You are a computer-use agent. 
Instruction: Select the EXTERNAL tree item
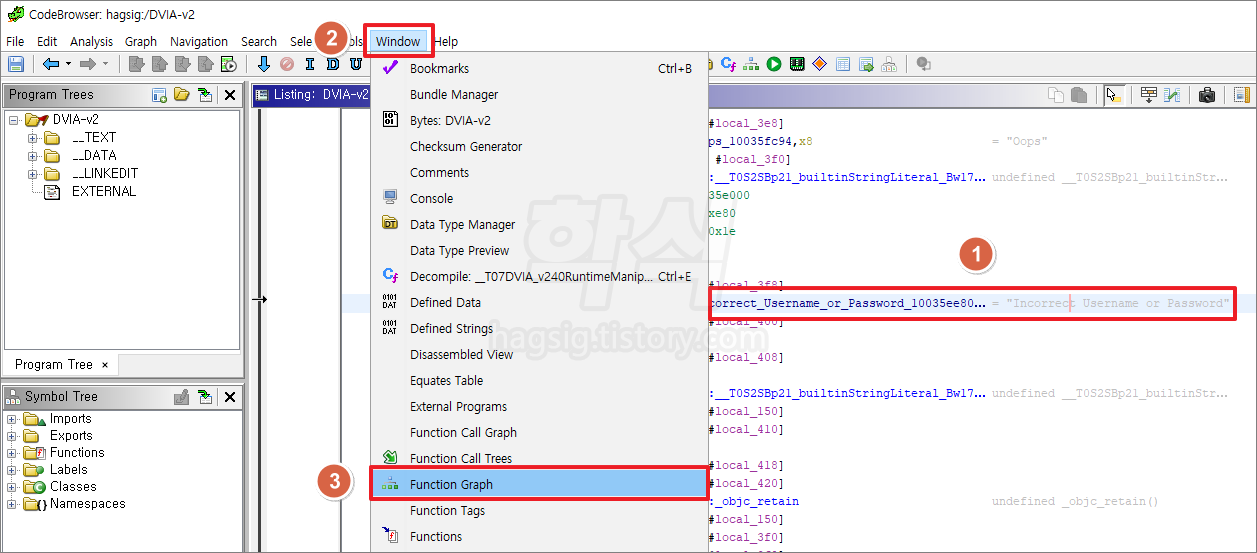click(104, 191)
